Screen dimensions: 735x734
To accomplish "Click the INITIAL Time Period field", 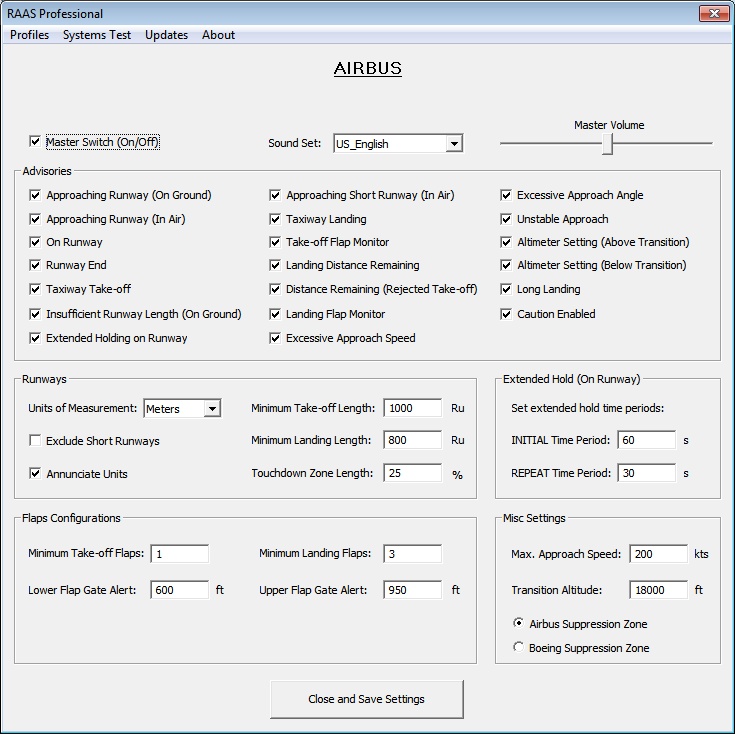I will point(647,440).
